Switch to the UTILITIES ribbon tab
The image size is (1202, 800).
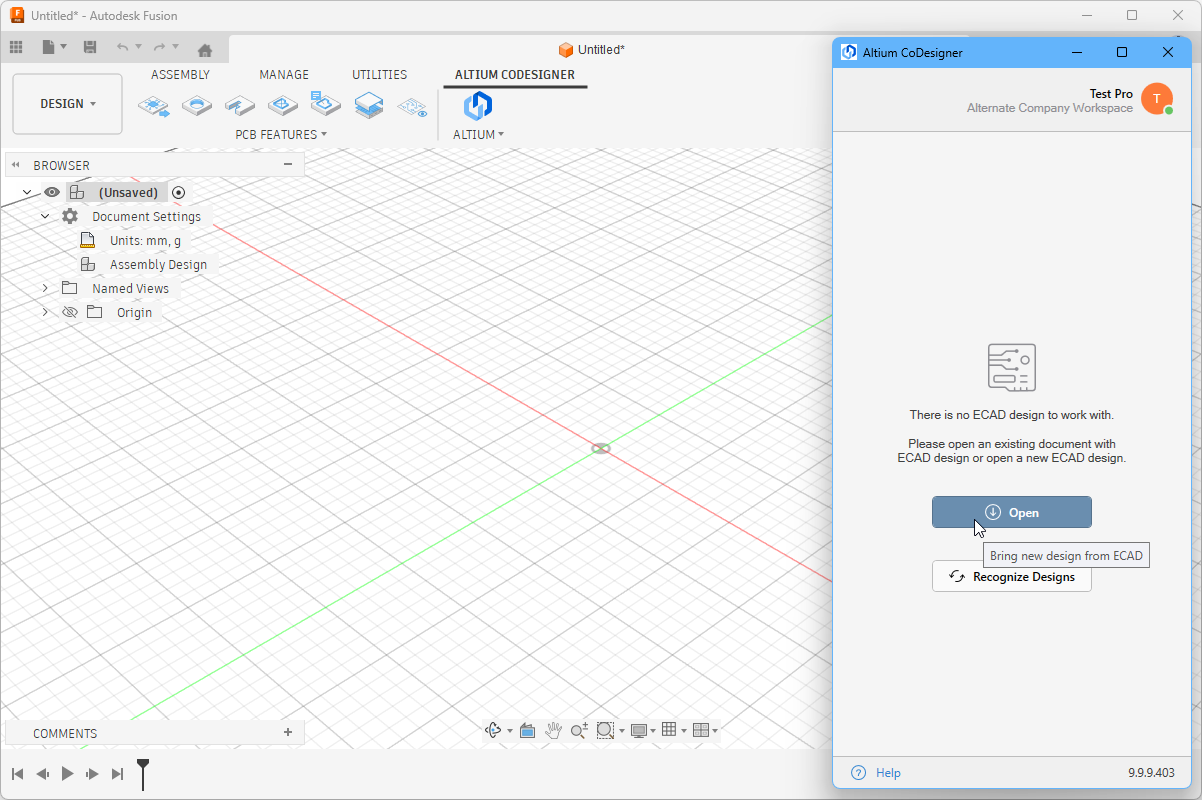pos(379,74)
